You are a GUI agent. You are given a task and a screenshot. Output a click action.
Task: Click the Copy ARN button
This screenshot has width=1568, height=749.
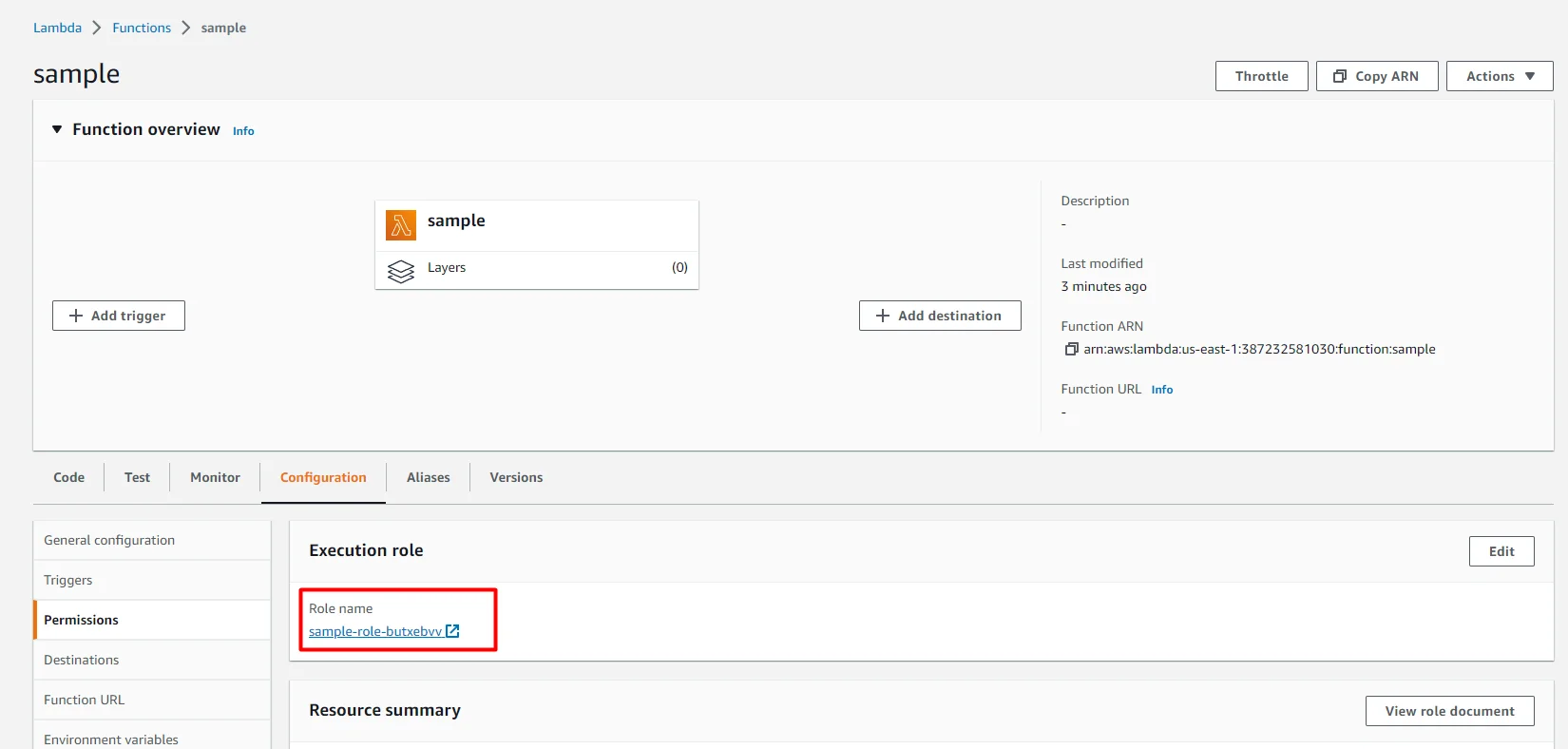pos(1377,76)
